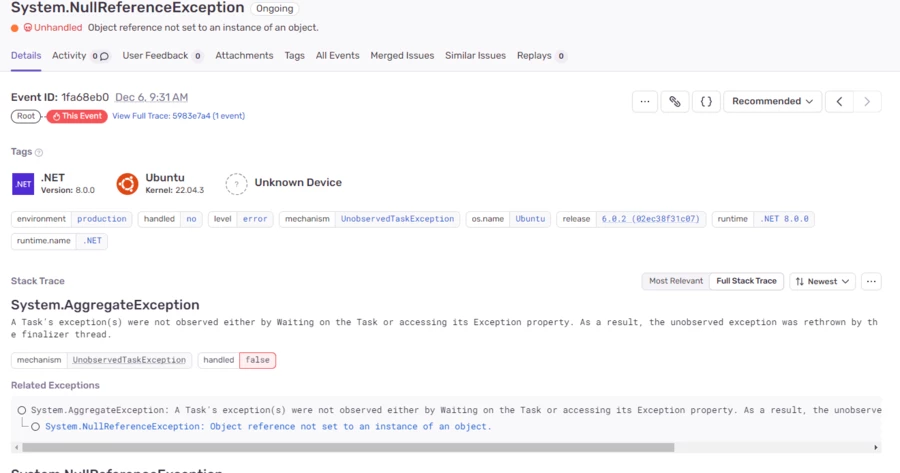
Task: Click the underlined UnobservedTaskException under AggregateException
Action: coord(129,360)
